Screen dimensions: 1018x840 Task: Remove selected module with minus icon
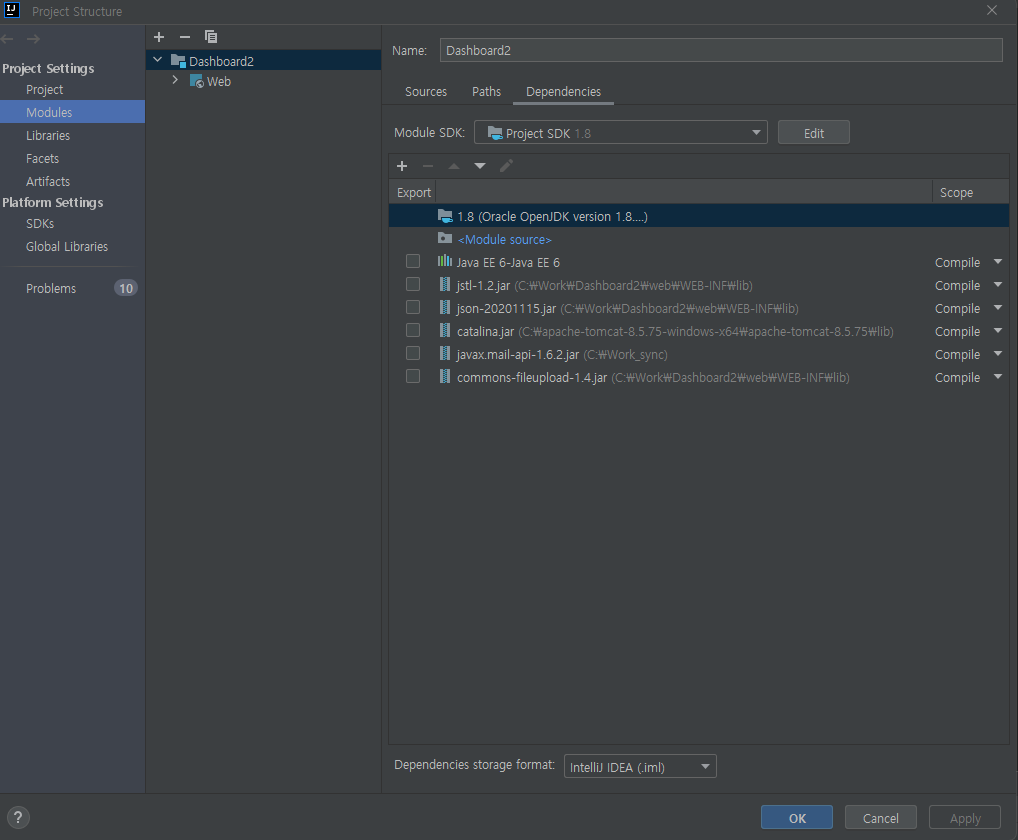(185, 37)
